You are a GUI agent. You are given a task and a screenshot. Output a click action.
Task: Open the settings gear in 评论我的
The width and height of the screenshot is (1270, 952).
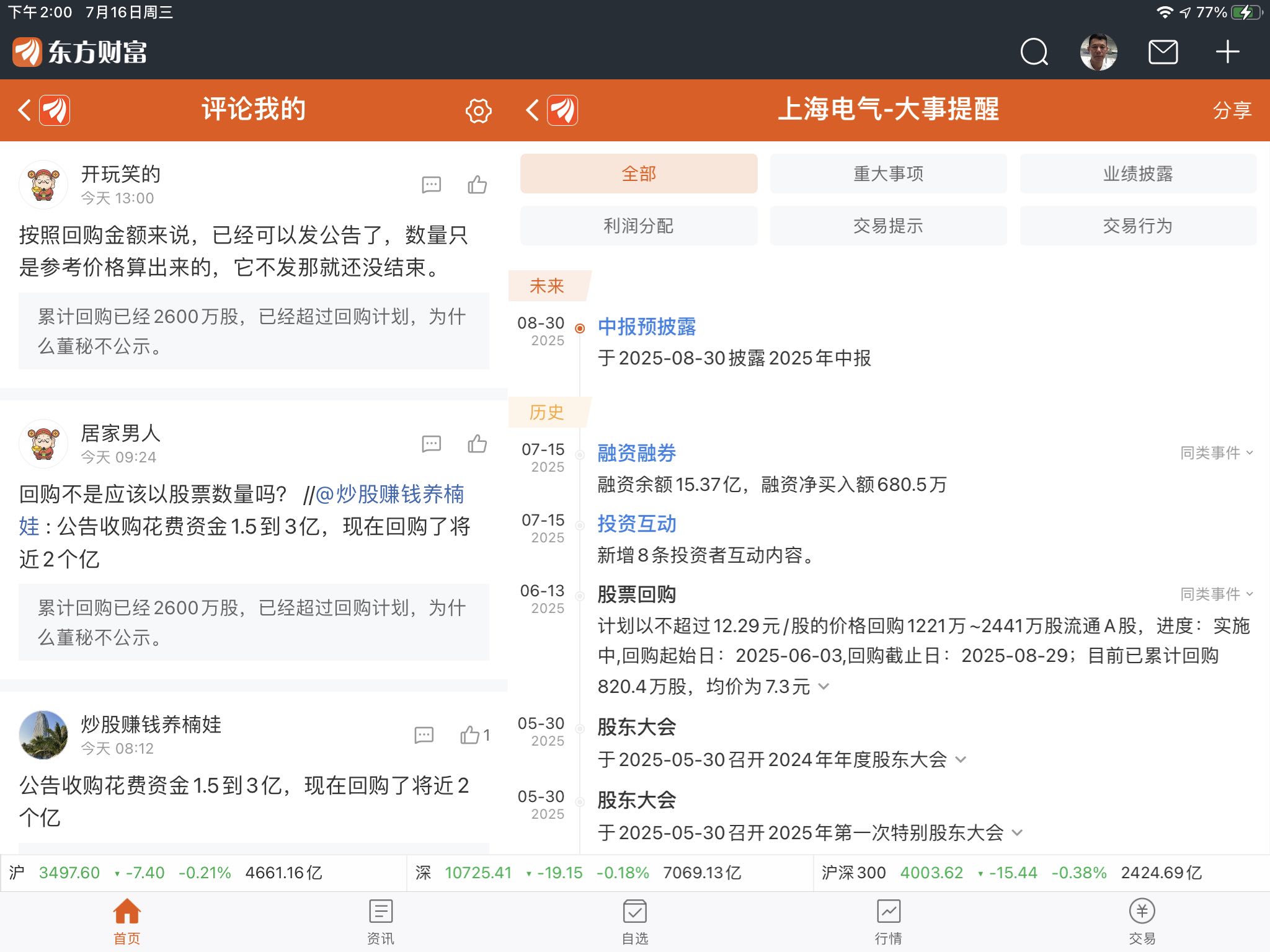click(478, 111)
